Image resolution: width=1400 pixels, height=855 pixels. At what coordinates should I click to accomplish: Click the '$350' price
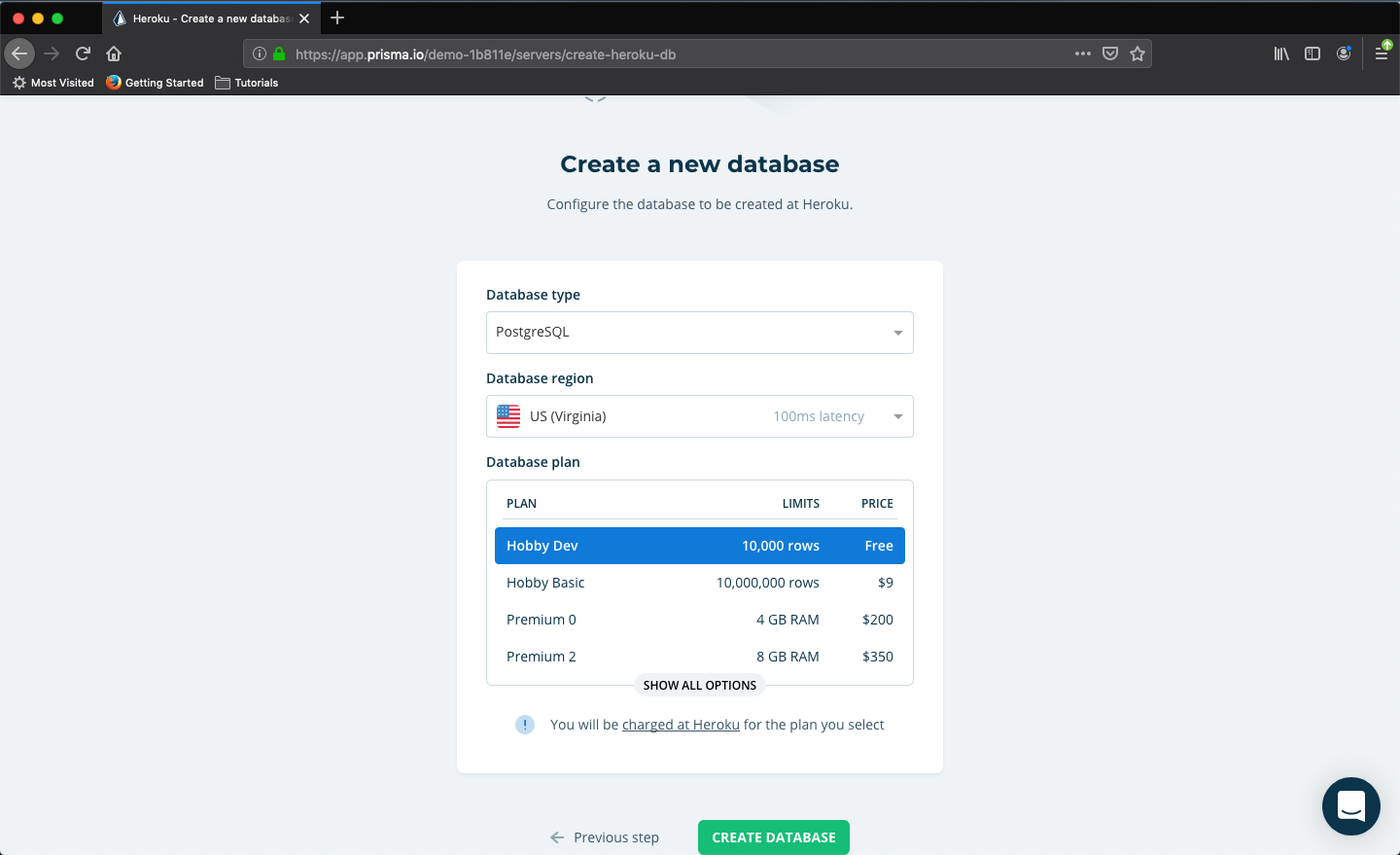(878, 657)
